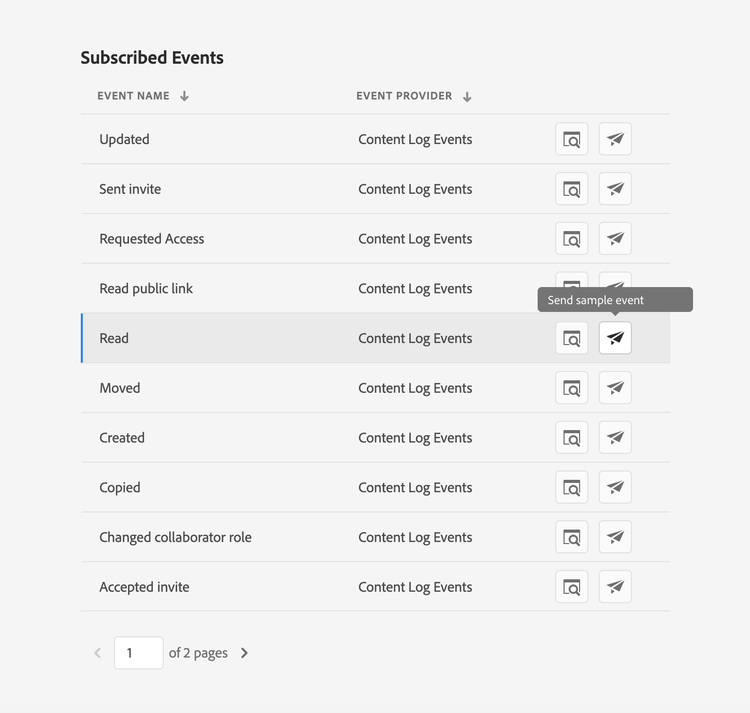Click inspect icon for Requested Access

click(571, 239)
